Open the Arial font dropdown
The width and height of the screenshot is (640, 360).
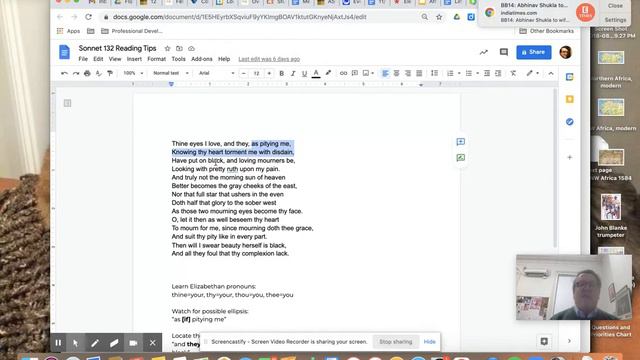[x=217, y=73]
